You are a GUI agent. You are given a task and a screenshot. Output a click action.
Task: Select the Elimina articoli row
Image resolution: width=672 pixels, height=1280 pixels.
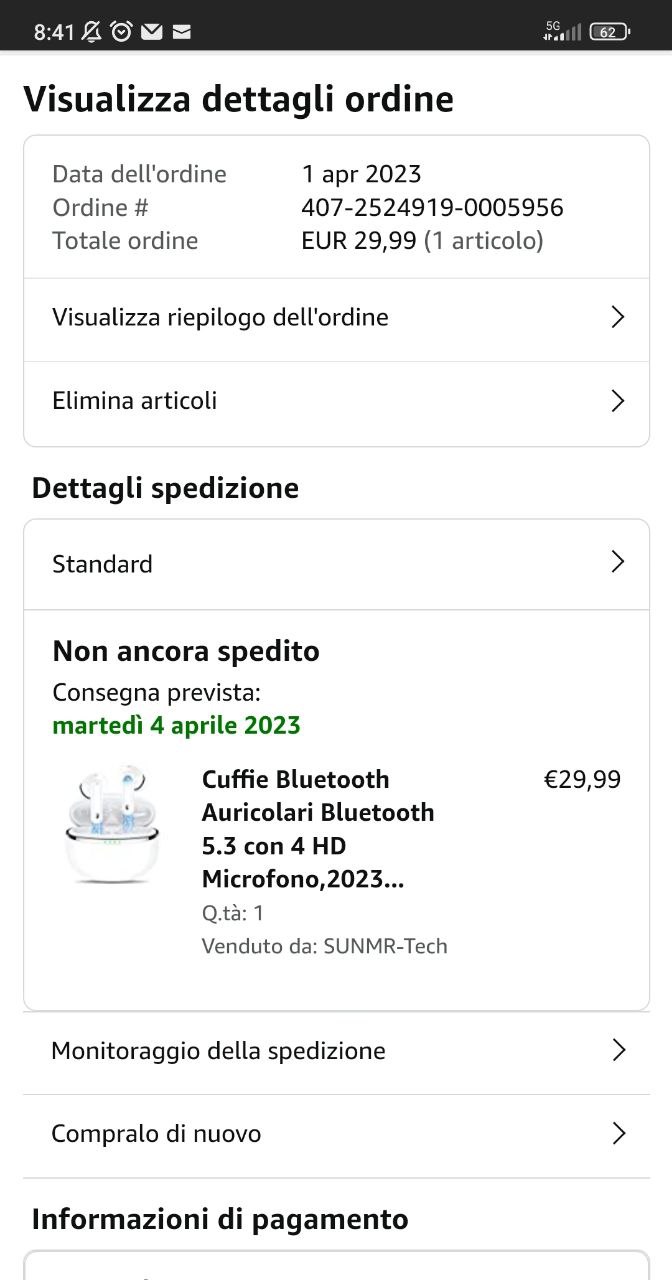(x=135, y=401)
